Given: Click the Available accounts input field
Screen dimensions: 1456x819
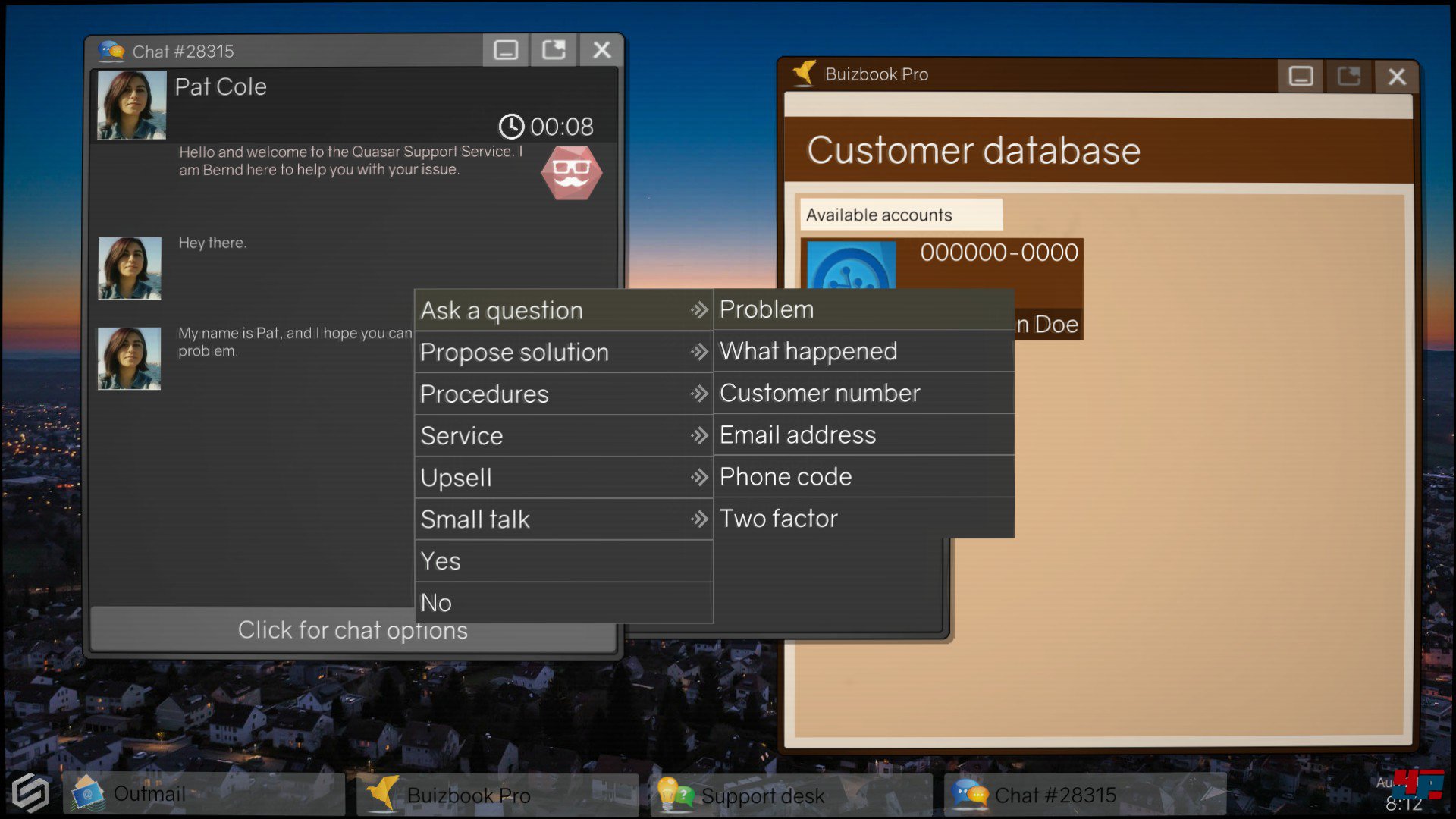Looking at the screenshot, I should [900, 213].
